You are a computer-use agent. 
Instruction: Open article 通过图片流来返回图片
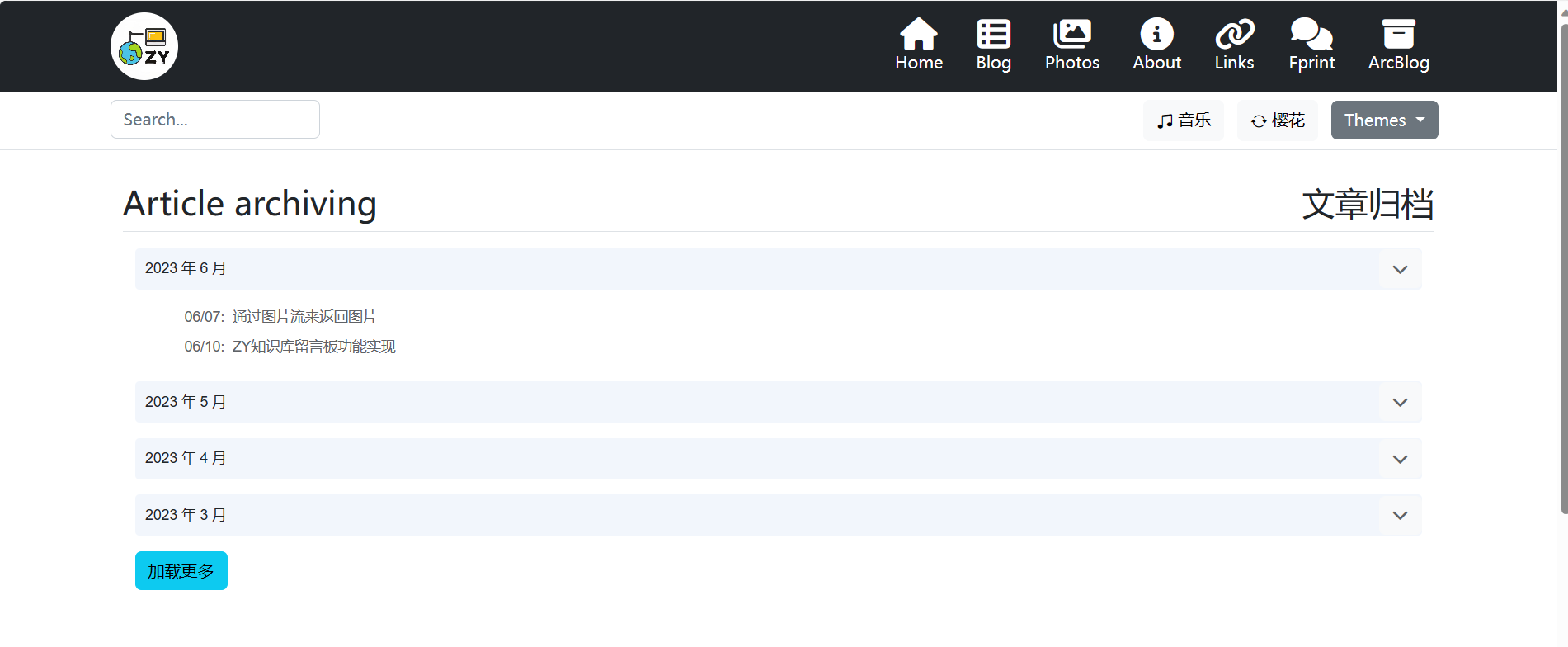coord(304,317)
